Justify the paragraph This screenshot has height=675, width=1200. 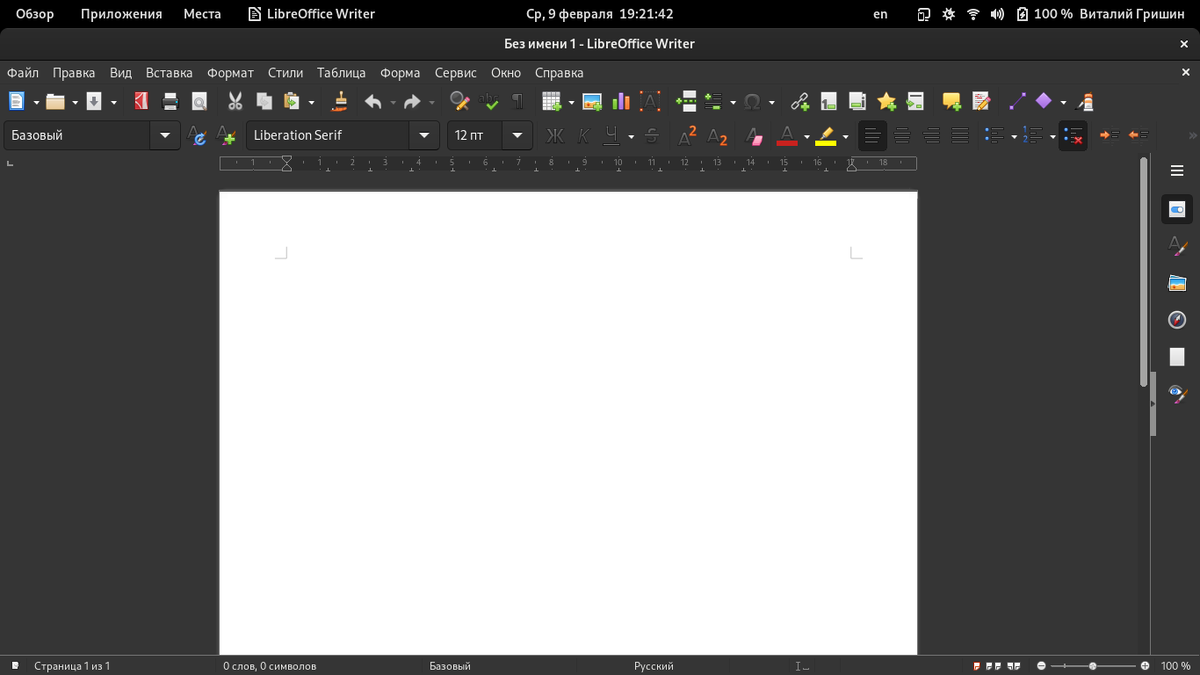pos(960,135)
